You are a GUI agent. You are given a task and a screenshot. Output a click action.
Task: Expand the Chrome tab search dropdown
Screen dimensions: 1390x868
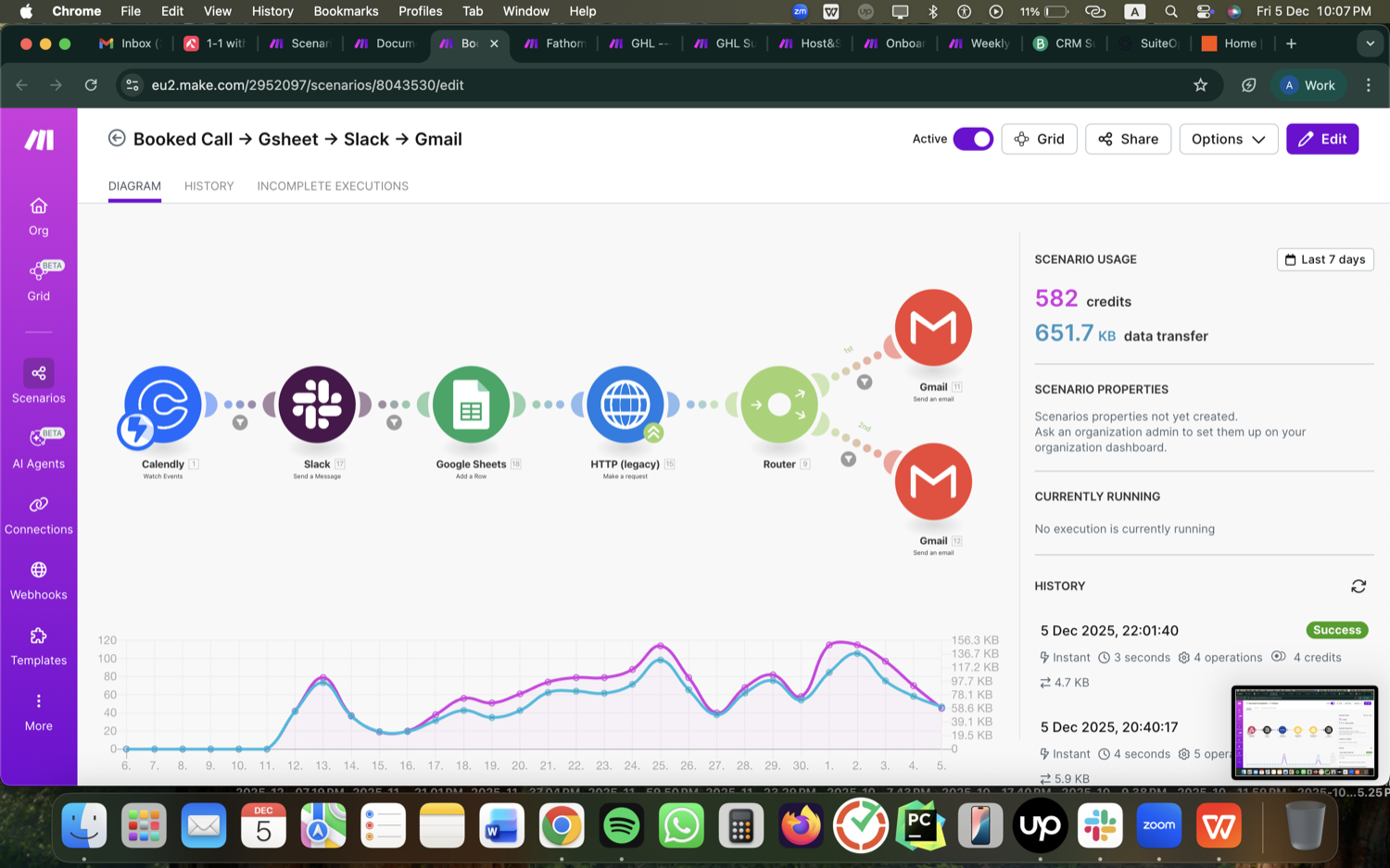[x=1370, y=44]
